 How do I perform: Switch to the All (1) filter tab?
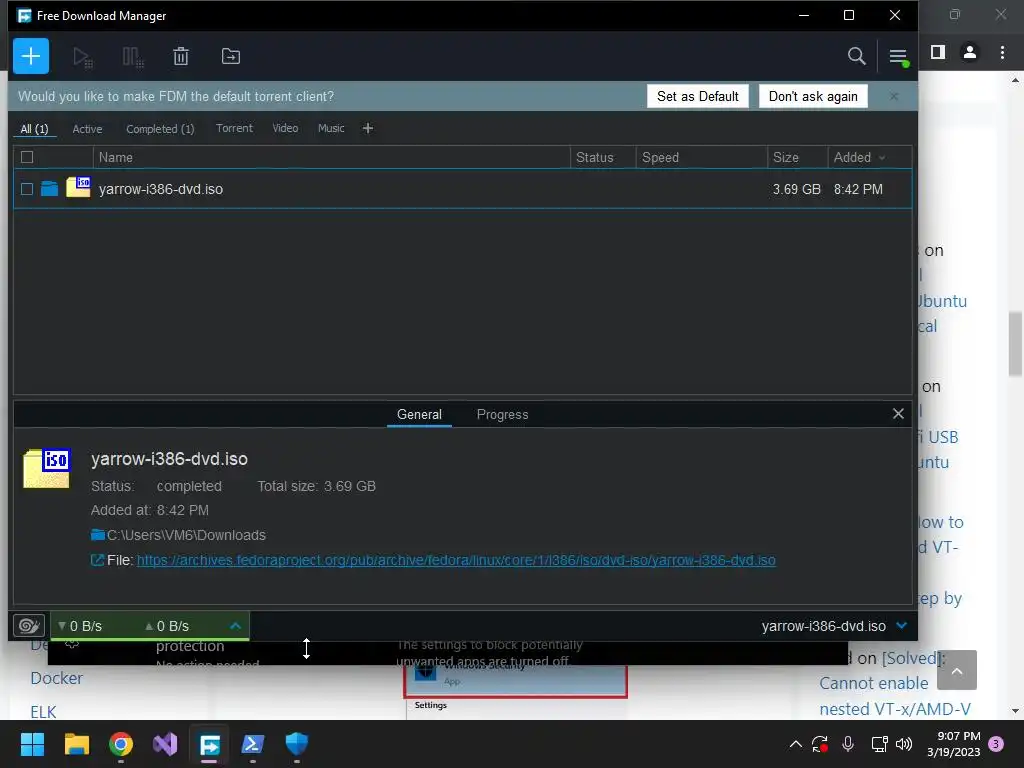coord(34,129)
